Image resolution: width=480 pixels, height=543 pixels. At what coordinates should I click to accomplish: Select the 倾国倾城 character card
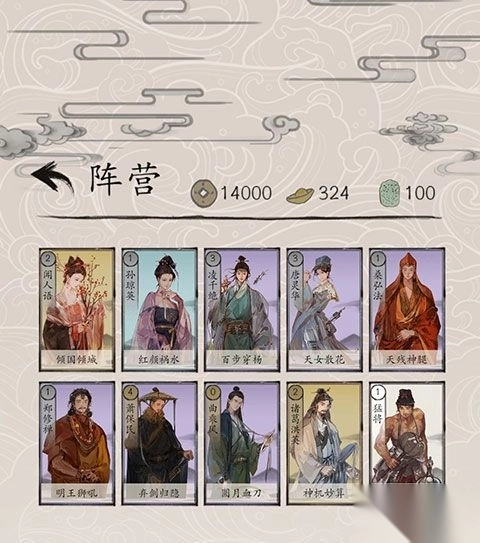pos(77,310)
